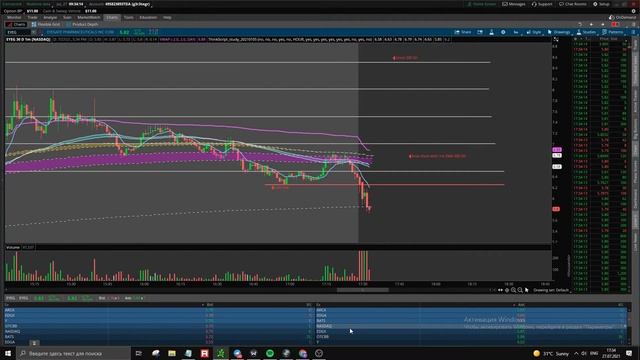Click the thinkorswim taskbar icon
The height and width of the screenshot is (360, 640).
pos(221,353)
